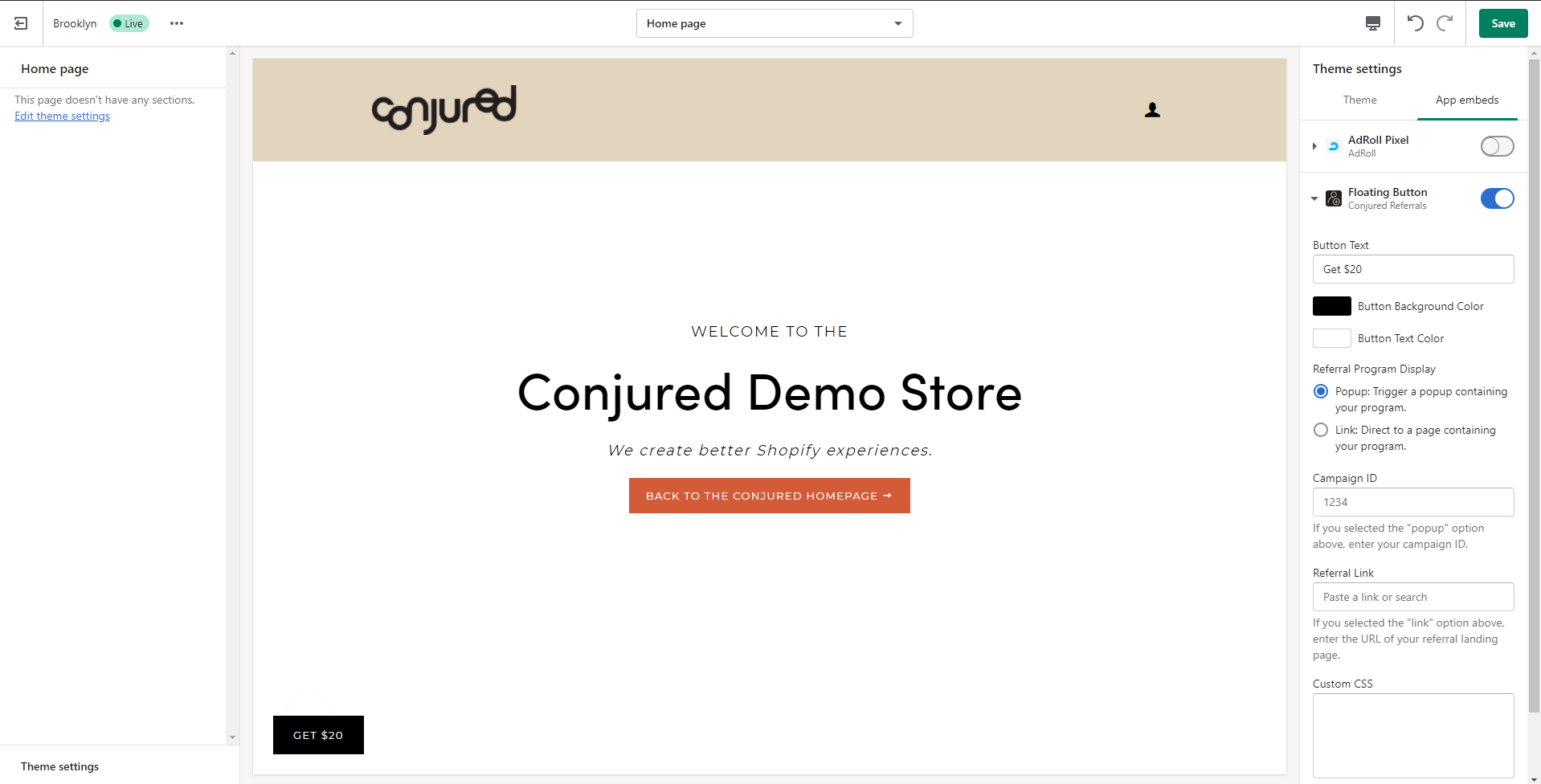The image size is (1541, 784).
Task: Click the exit editor icon
Action: pyautogui.click(x=21, y=23)
